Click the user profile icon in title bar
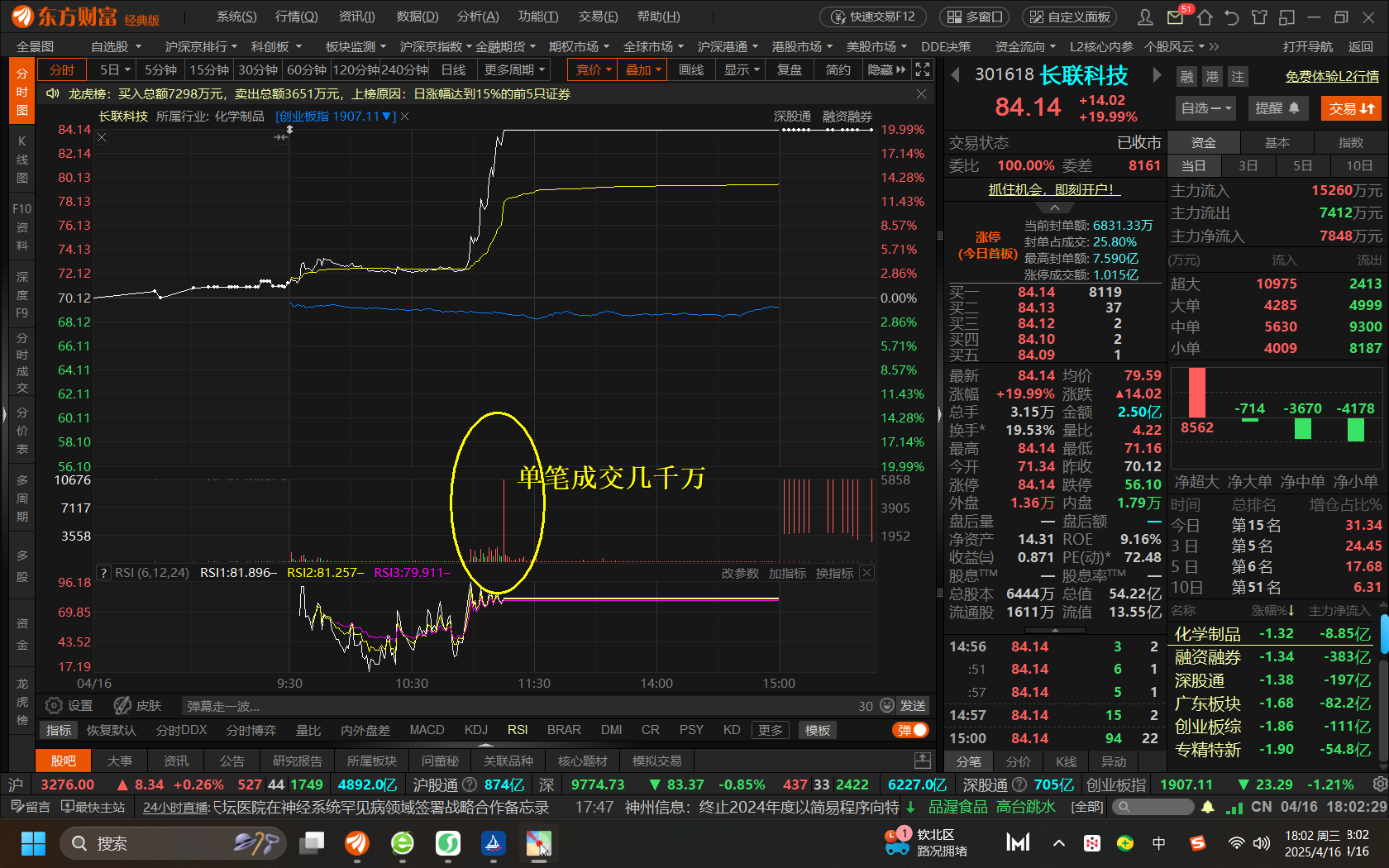This screenshot has height=868, width=1389. [1144, 17]
